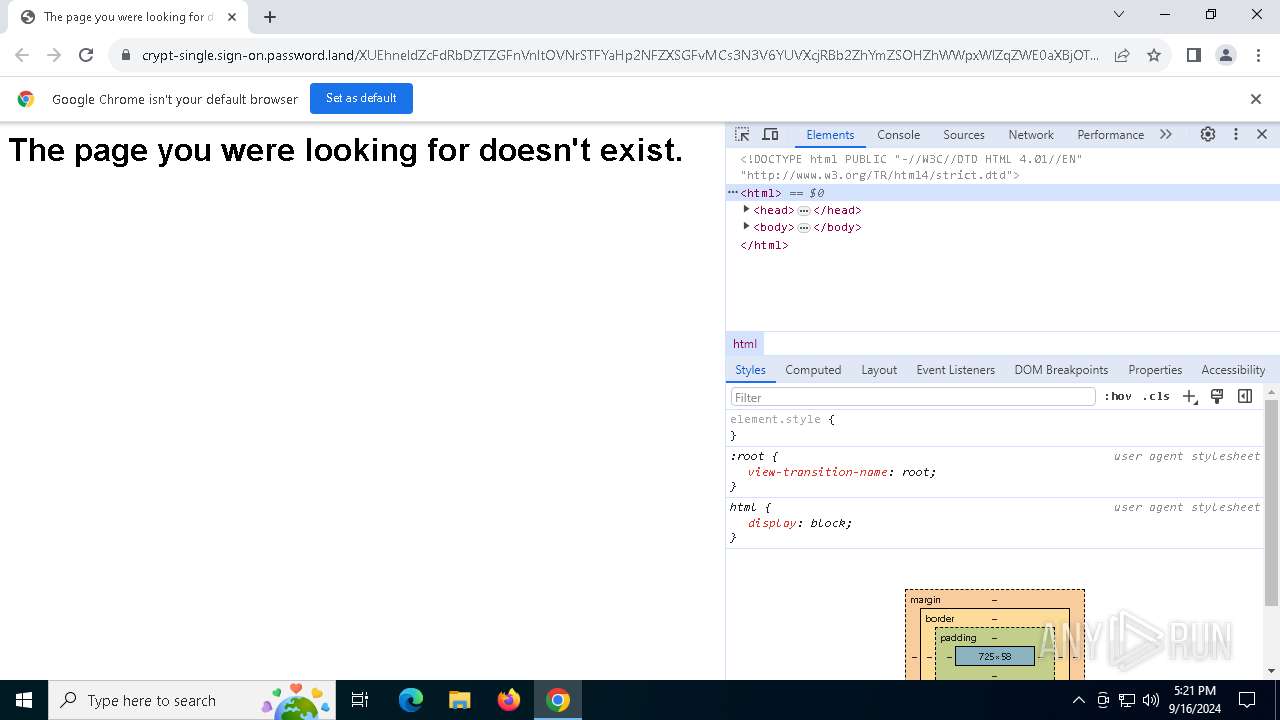Image resolution: width=1280 pixels, height=720 pixels.
Task: Open the Layout tab
Action: pyautogui.click(x=879, y=370)
